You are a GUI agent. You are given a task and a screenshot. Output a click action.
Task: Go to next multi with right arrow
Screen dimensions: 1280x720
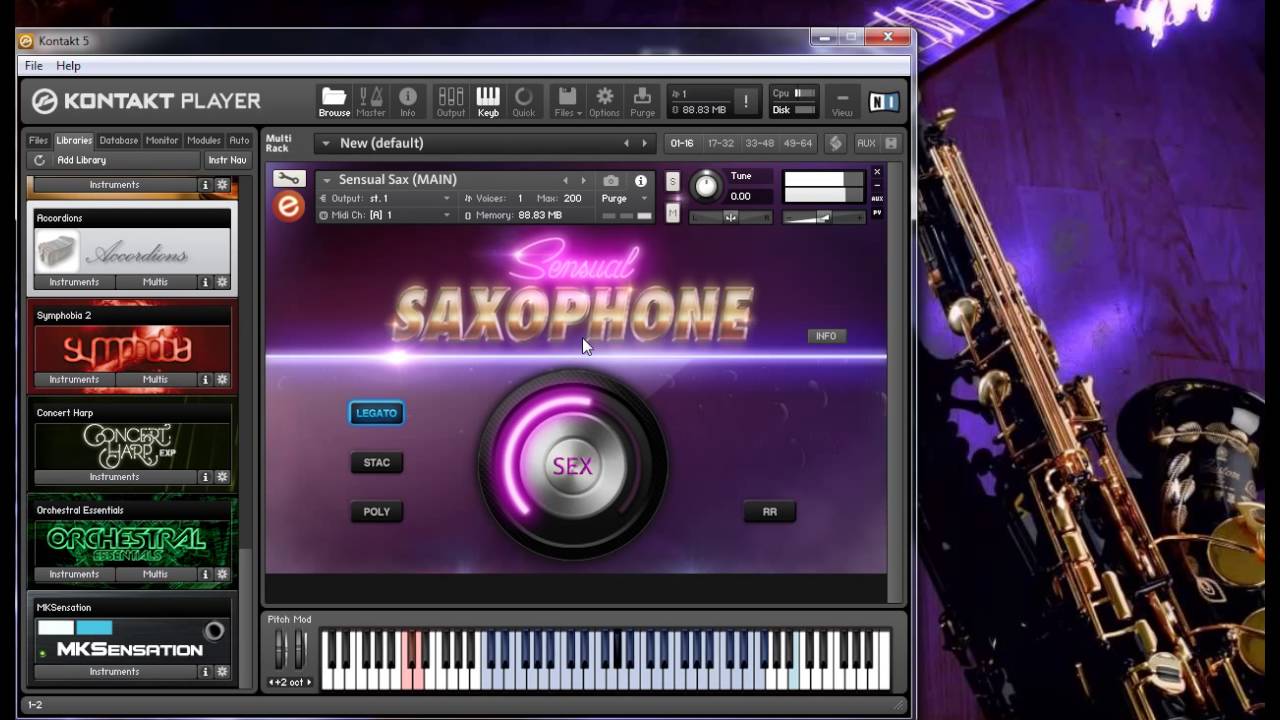[645, 143]
